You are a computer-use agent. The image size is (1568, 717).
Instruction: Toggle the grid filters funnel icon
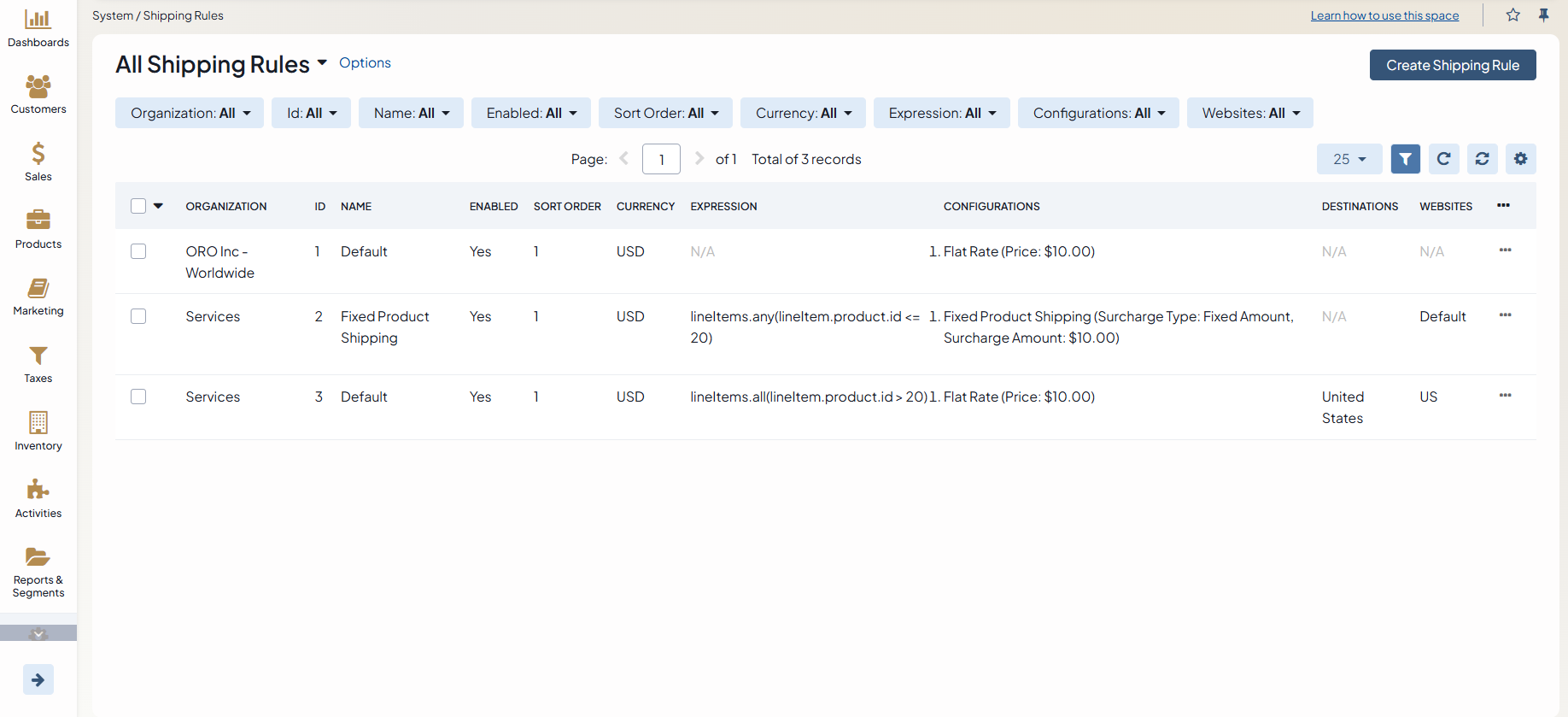pyautogui.click(x=1405, y=159)
